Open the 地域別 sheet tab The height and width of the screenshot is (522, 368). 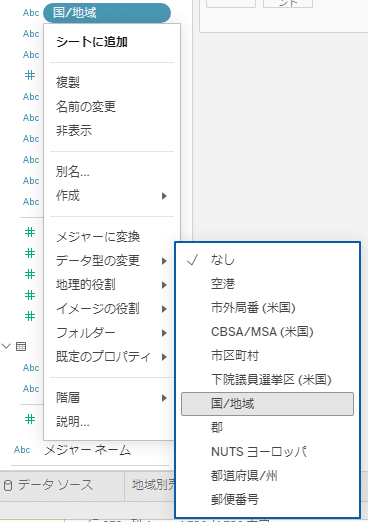click(x=150, y=485)
